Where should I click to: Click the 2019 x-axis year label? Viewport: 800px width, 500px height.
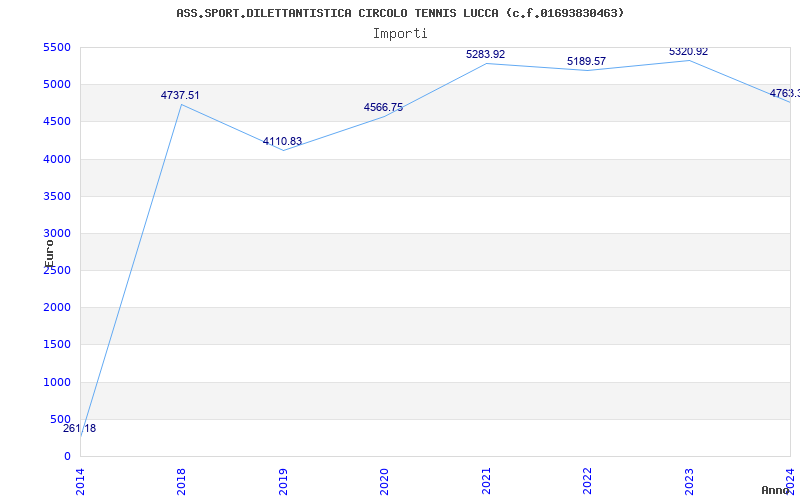[x=283, y=481]
